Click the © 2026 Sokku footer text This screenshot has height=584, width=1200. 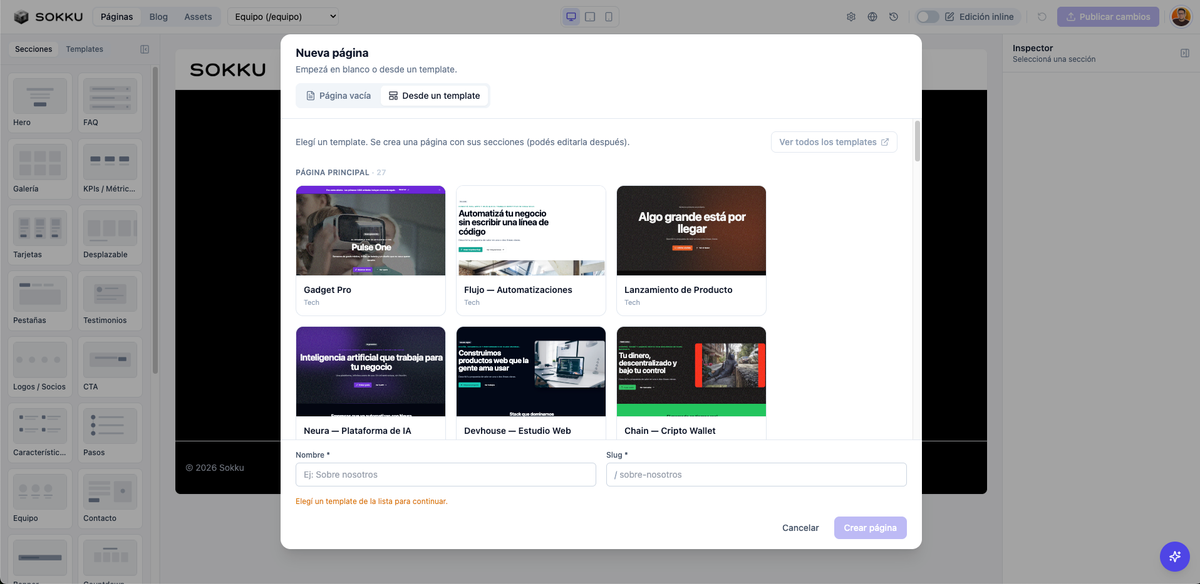[215, 467]
